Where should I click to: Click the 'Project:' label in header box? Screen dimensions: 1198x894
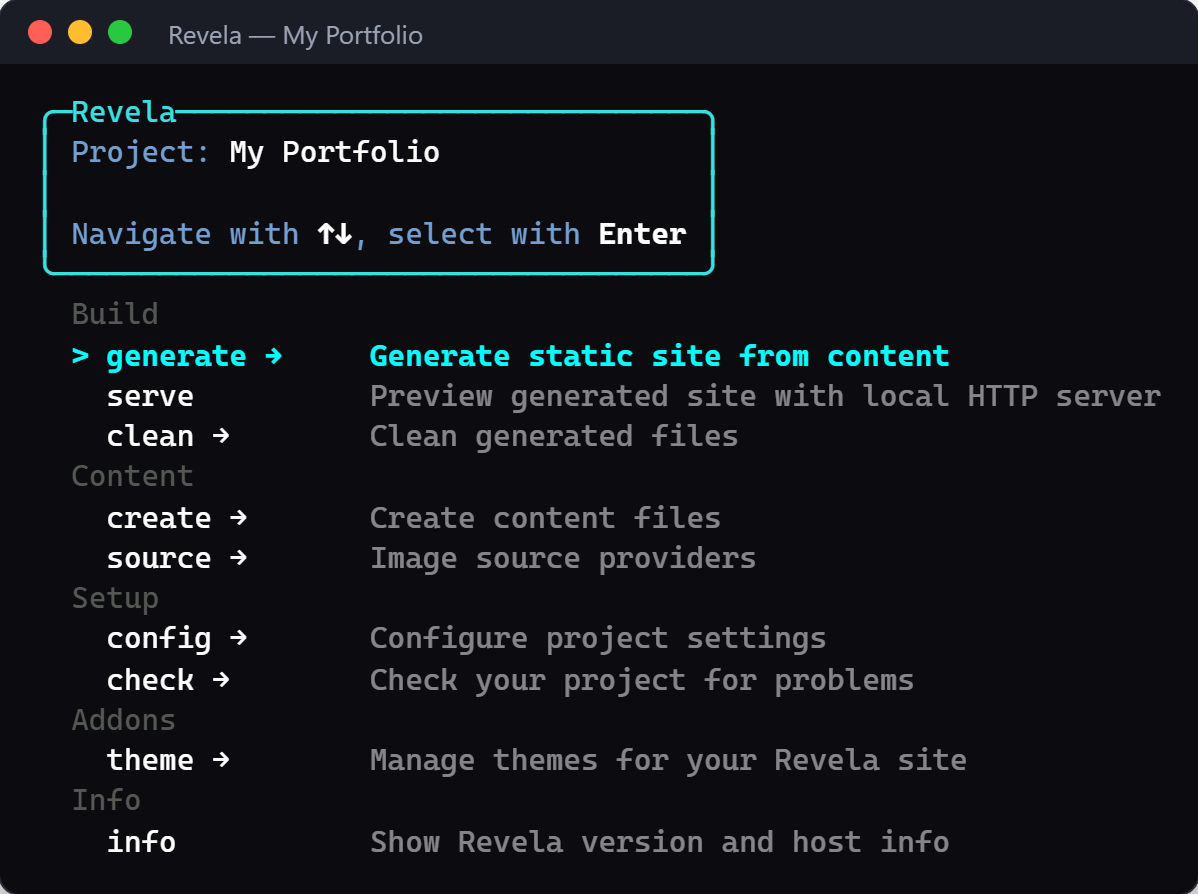coord(140,152)
